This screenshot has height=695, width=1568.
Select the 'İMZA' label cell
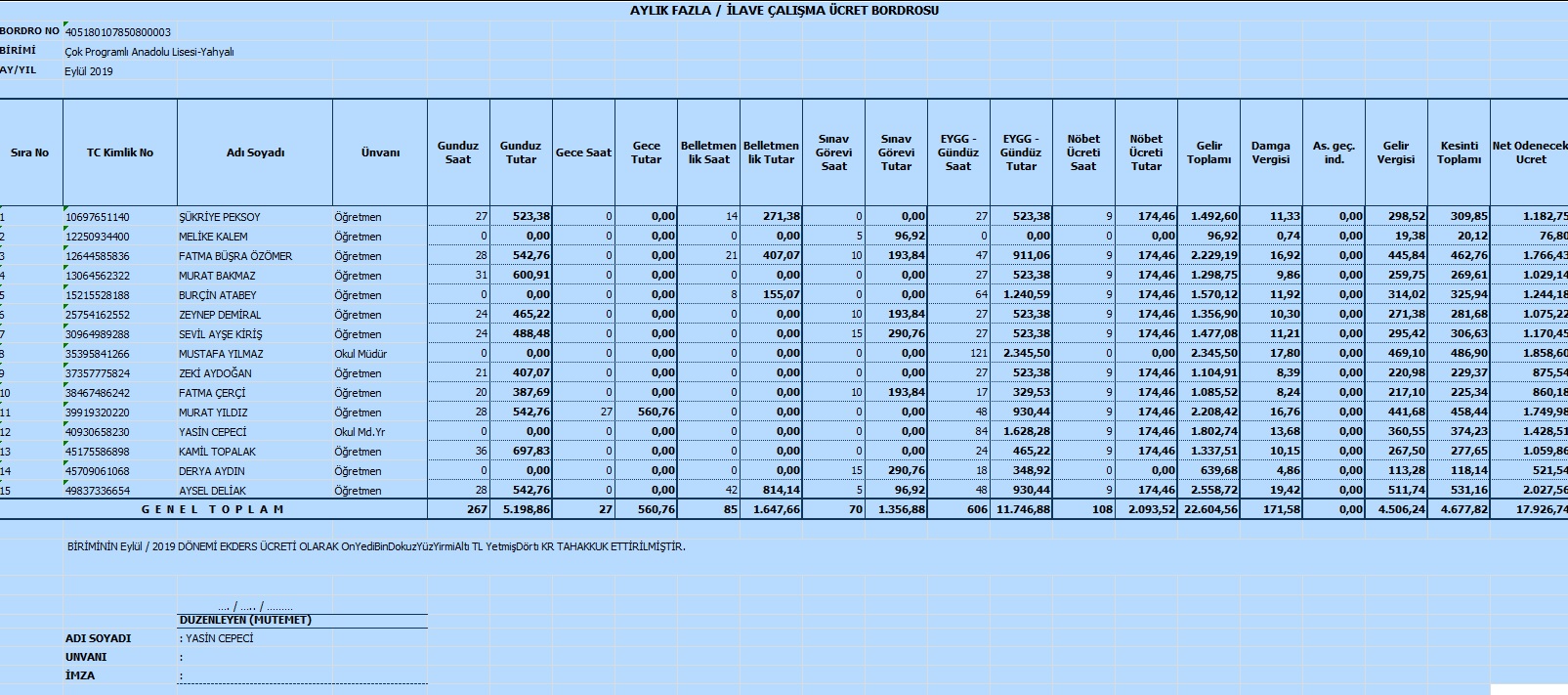click(x=80, y=675)
